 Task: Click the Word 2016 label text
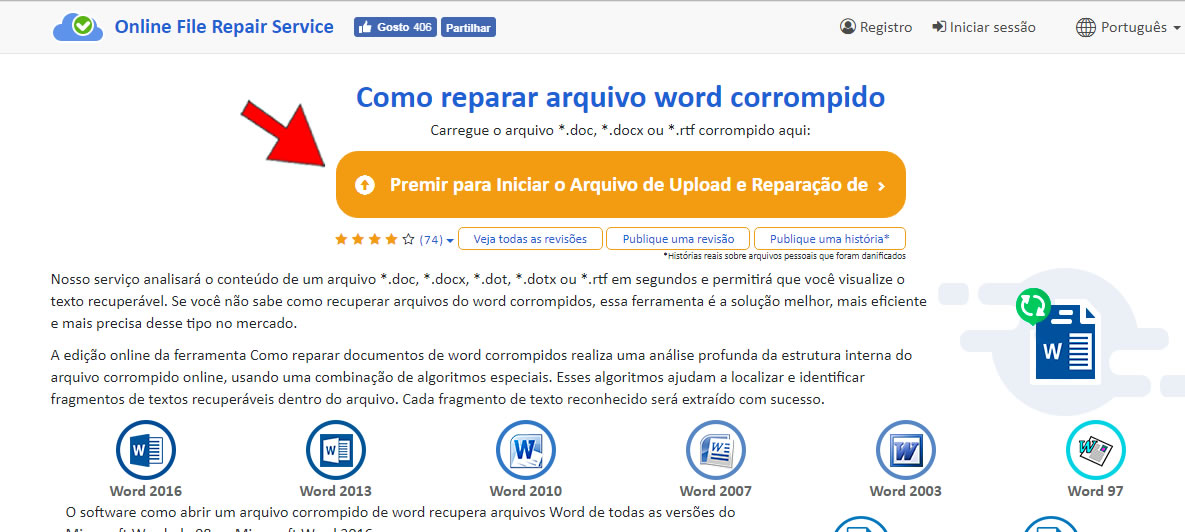pyautogui.click(x=146, y=491)
